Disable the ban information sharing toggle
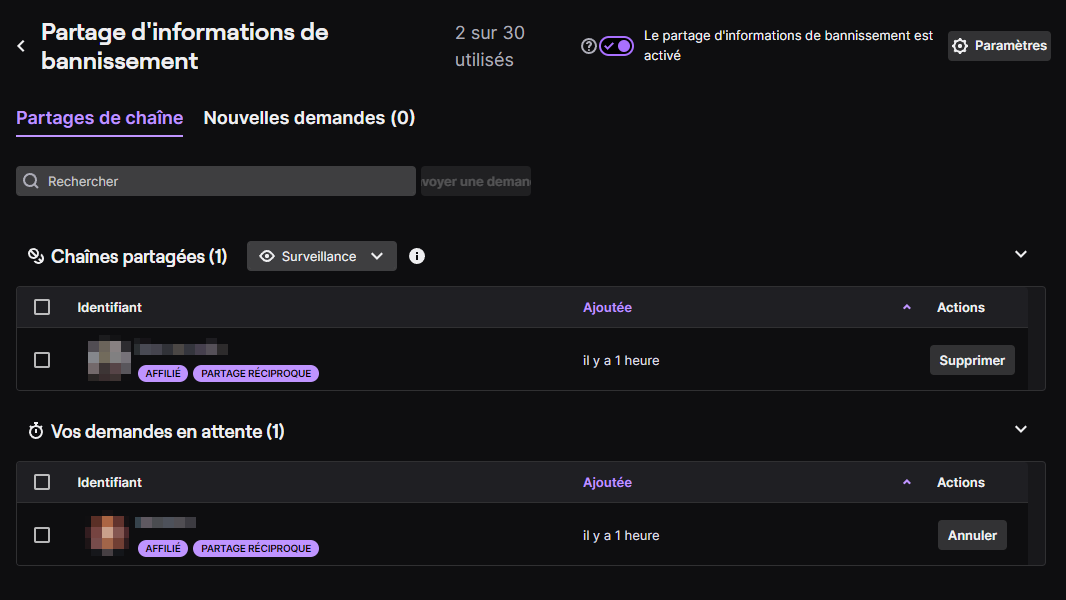Screen dimensions: 1066x600 (x=615, y=45)
